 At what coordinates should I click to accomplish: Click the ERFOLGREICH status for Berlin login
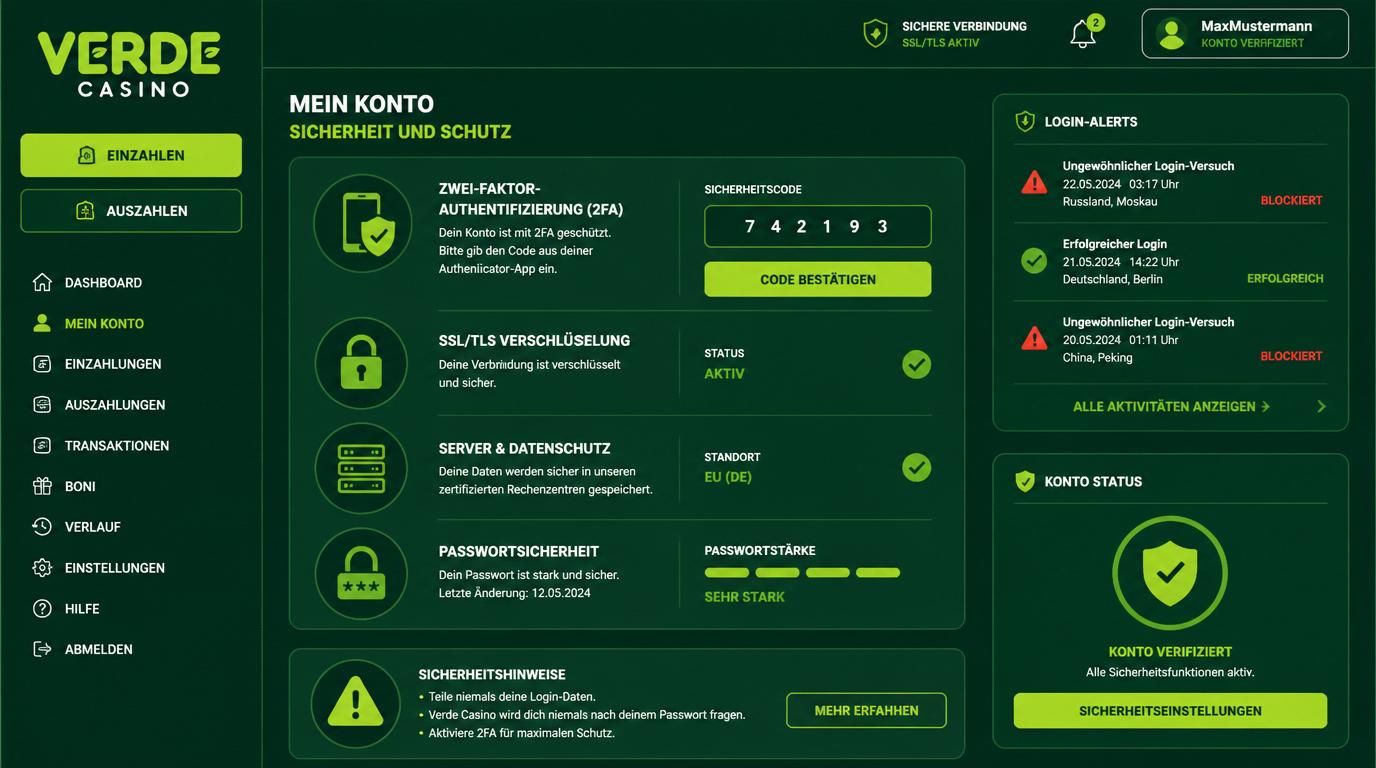point(1285,279)
